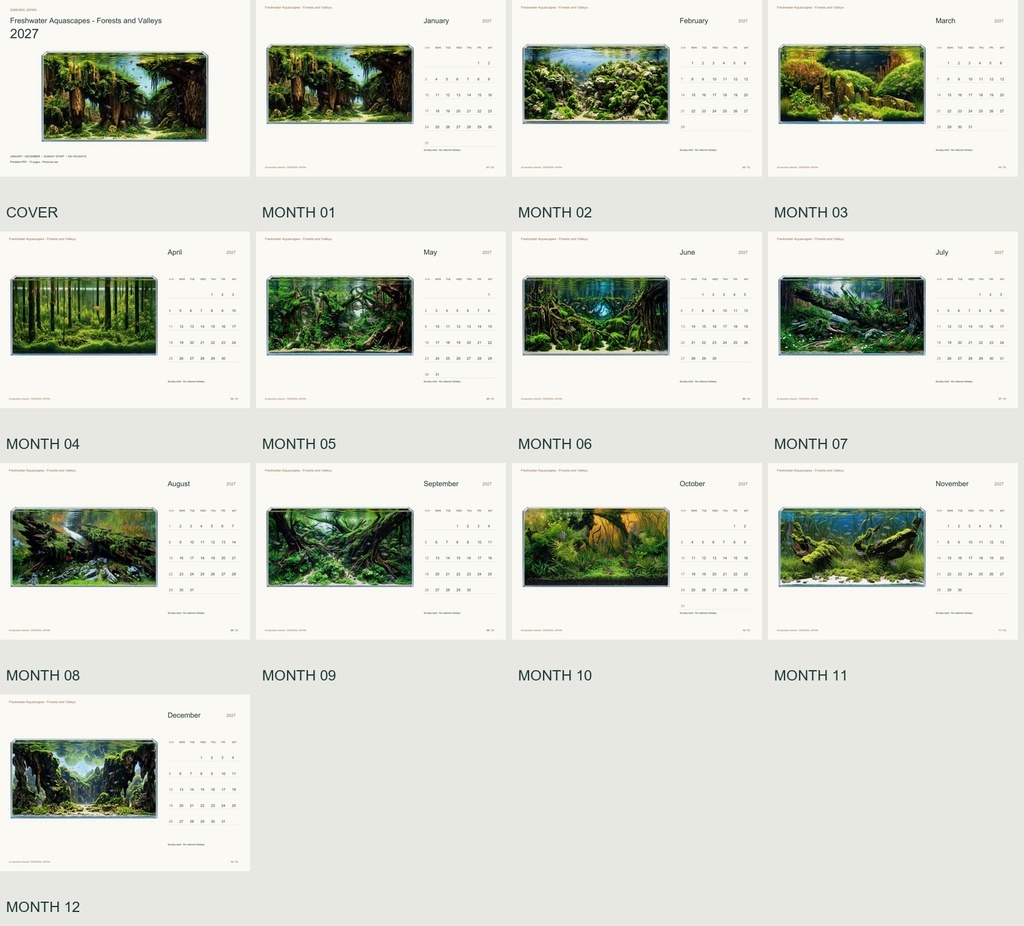Click the 'September' month heading
1024x926 pixels.
(441, 484)
